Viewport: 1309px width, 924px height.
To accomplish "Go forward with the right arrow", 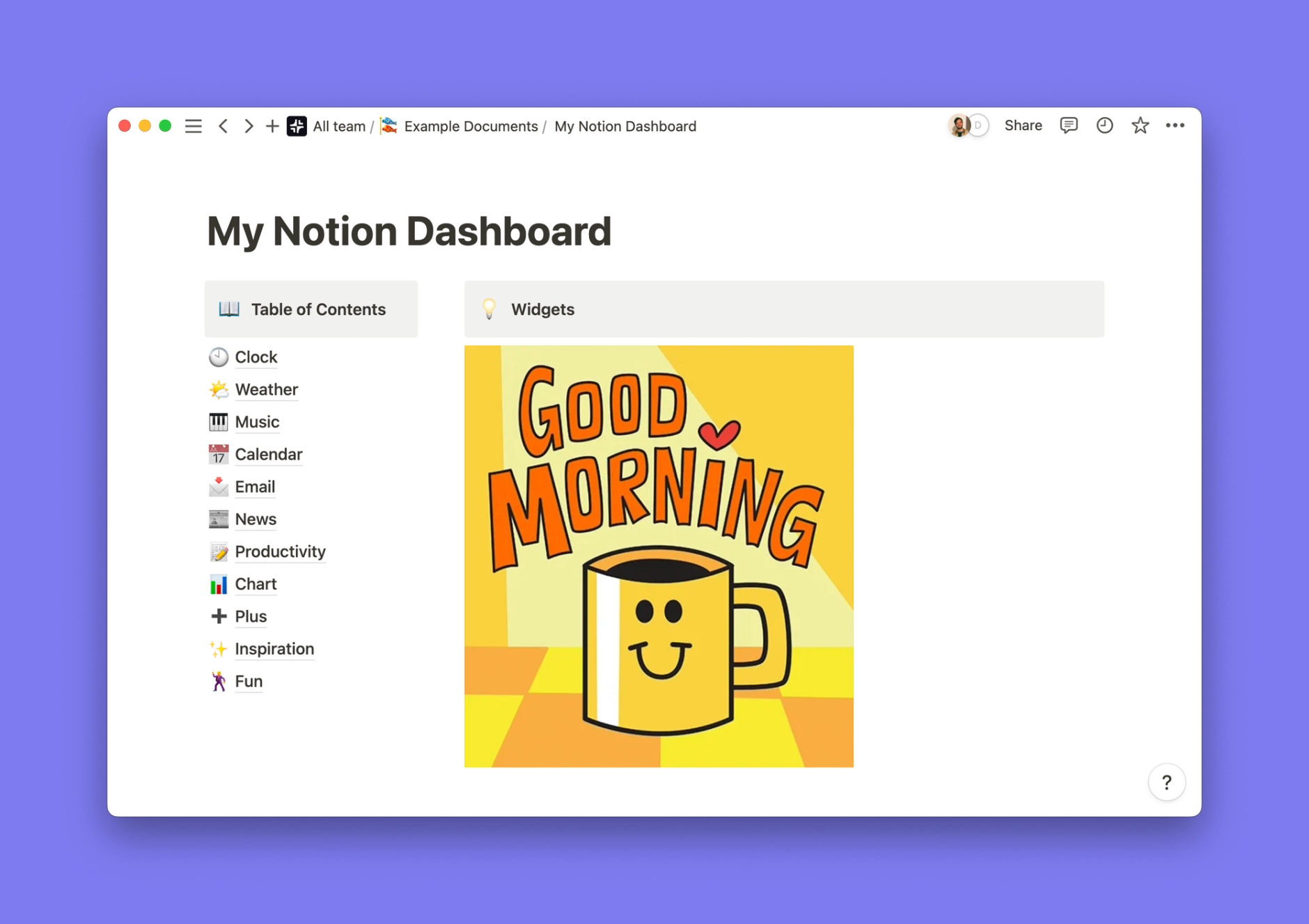I will [249, 126].
